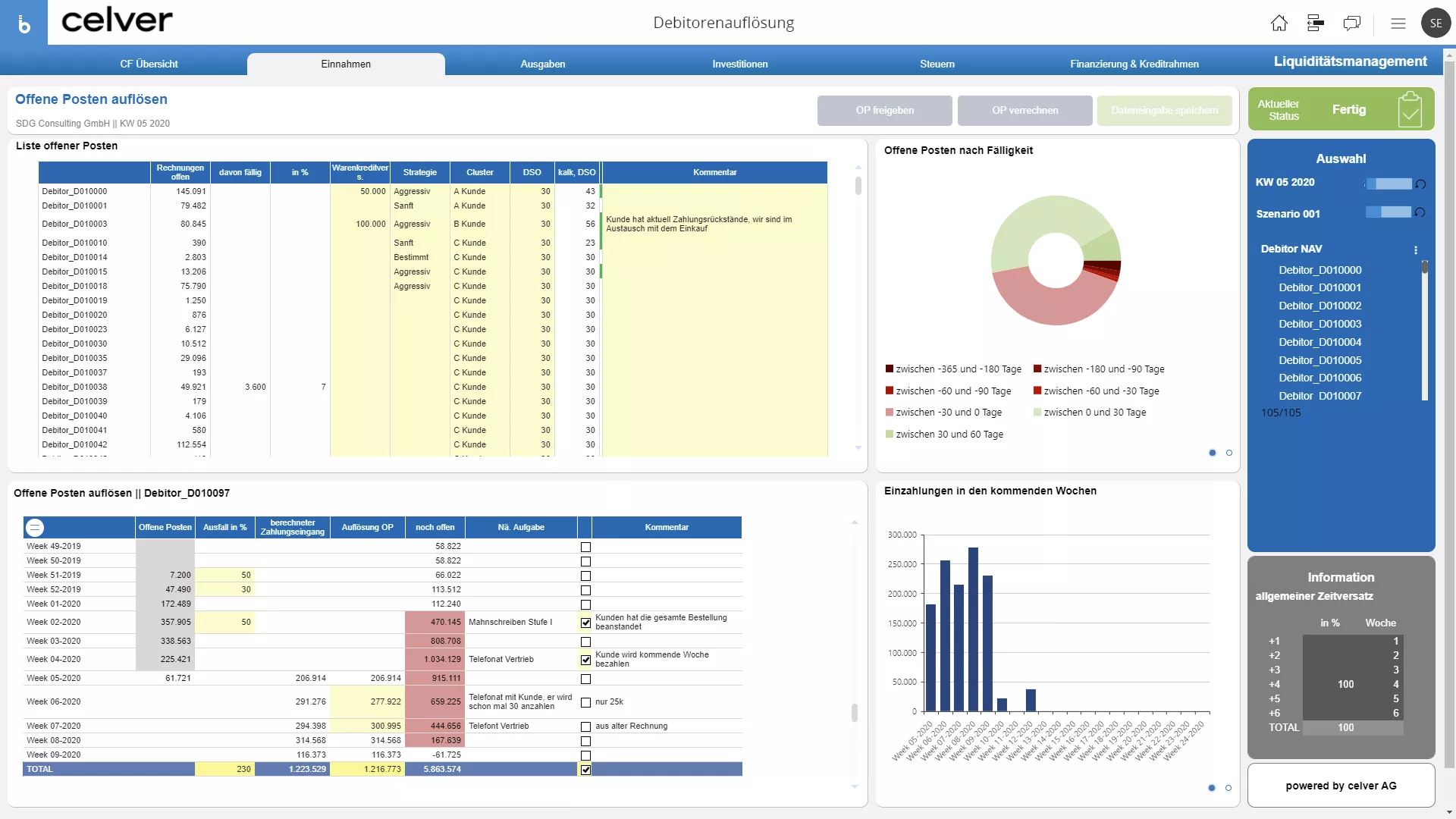The height and width of the screenshot is (819, 1456).
Task: Toggle legend 'zwischen -365 und -180 Tage'
Action: [x=953, y=369]
